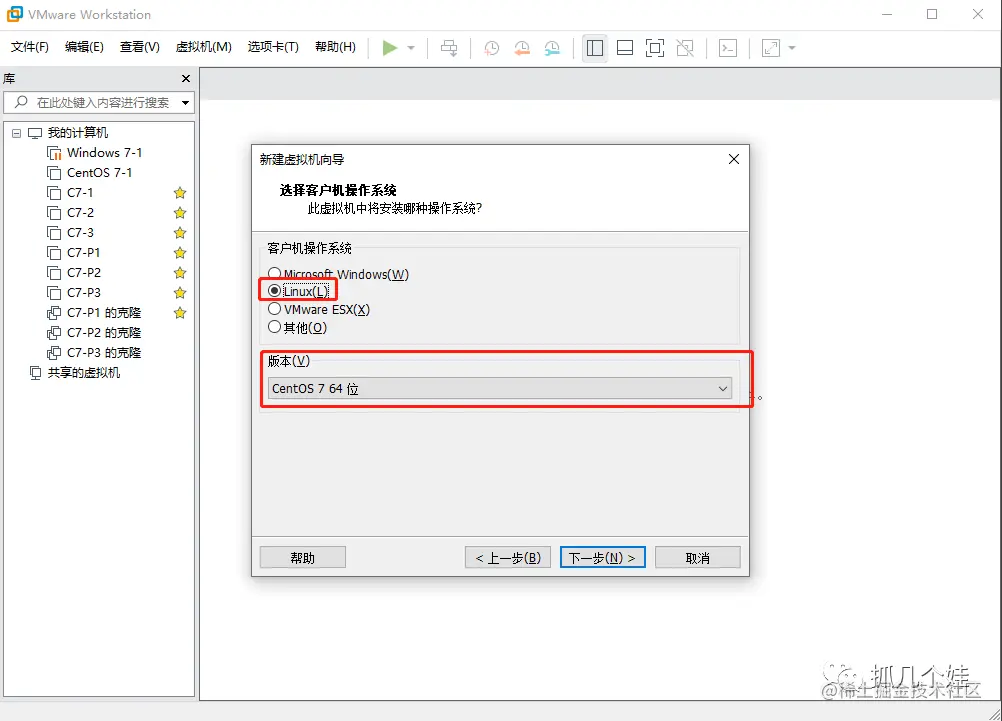Open the Snapshot Manager icon
The height and width of the screenshot is (721, 1002).
click(x=552, y=48)
